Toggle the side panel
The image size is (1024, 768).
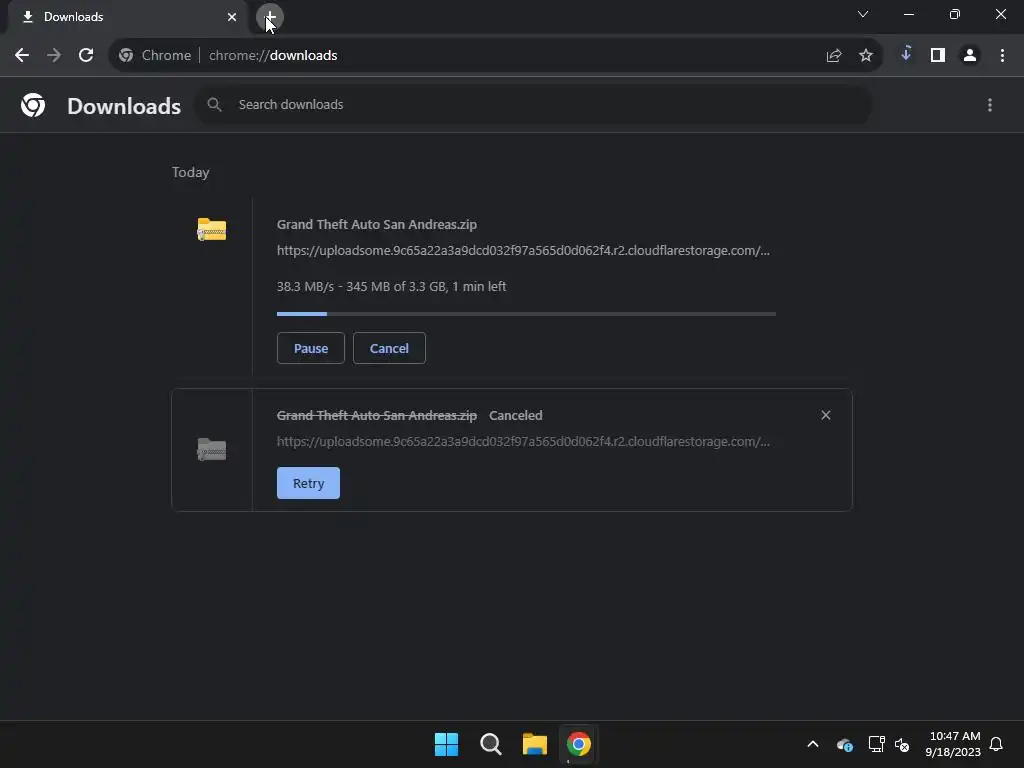pos(938,56)
